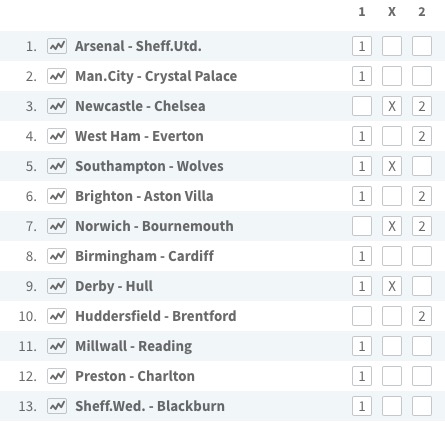The width and height of the screenshot is (445, 427).
Task: Open statistics chart icon for Newcastle - Chelsea
Action: [57, 106]
